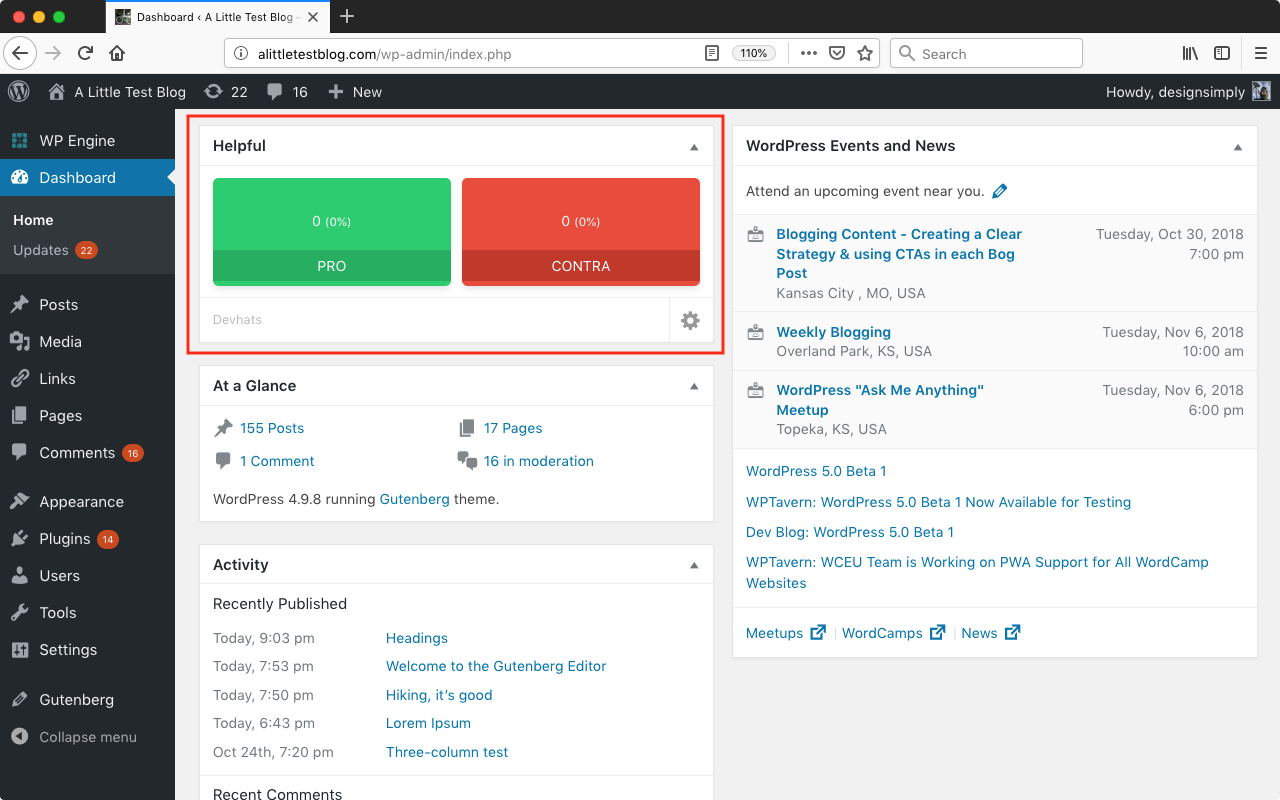Open WordPress 5.0 Beta 1 news link
Screen dimensions: 1280x800
[x=816, y=471]
